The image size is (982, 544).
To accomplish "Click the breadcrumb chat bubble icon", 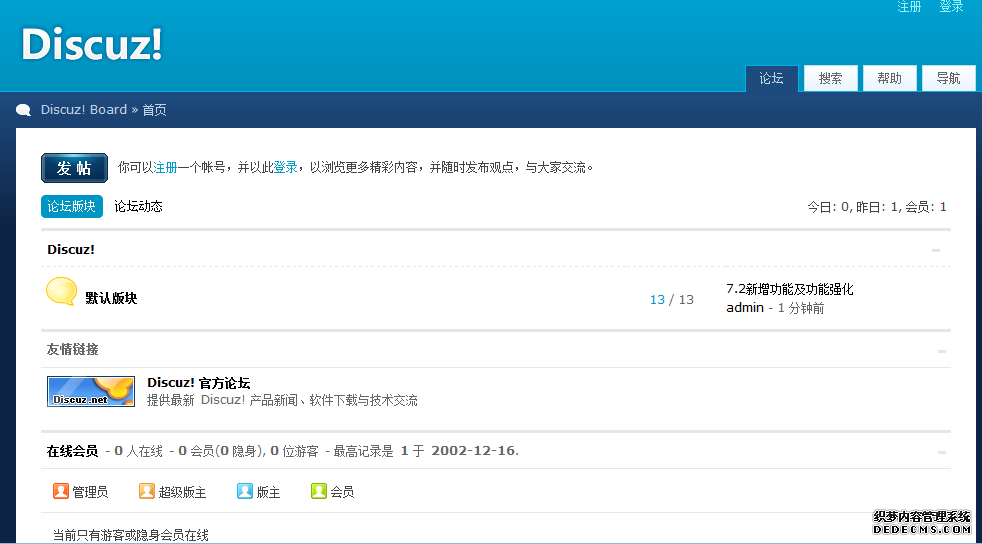I will [24, 110].
